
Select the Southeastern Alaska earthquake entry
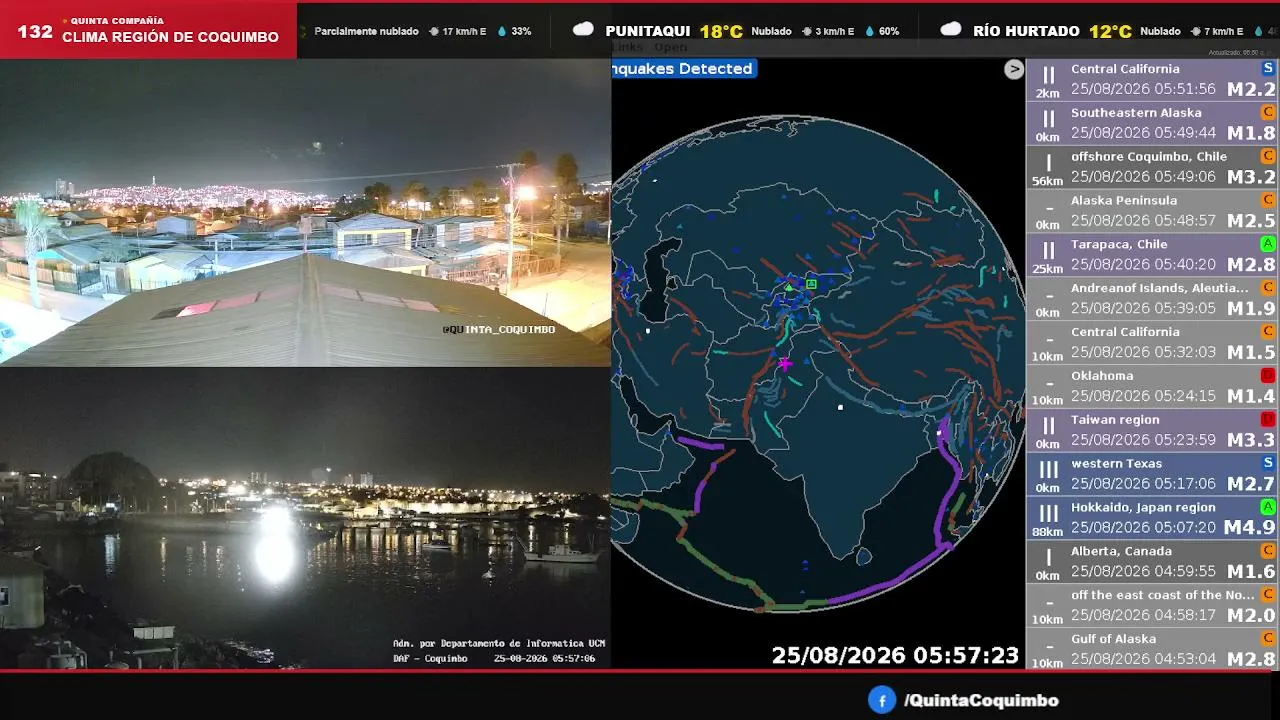(1153, 123)
